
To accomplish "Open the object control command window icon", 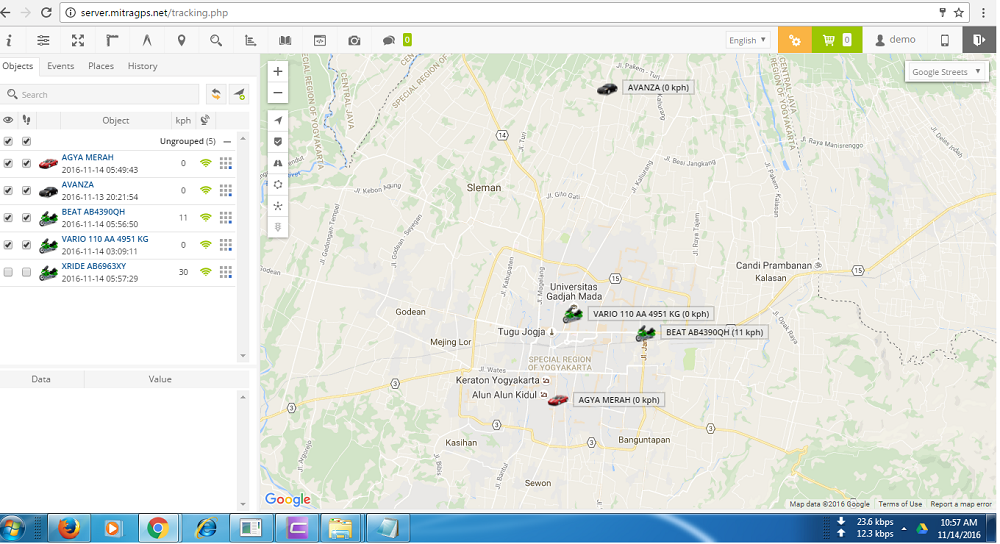I will [320, 40].
